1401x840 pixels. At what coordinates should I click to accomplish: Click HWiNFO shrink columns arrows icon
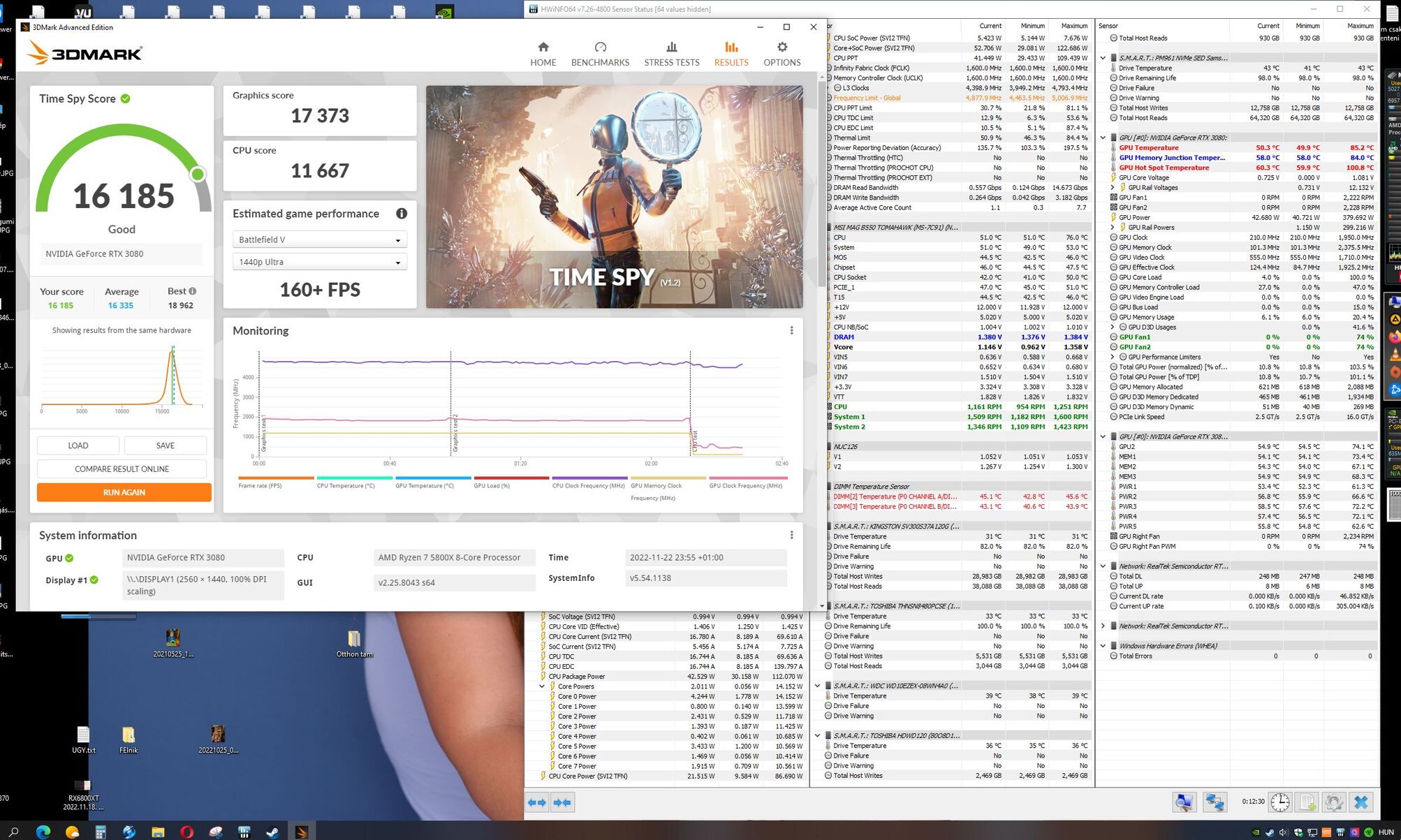(x=562, y=802)
